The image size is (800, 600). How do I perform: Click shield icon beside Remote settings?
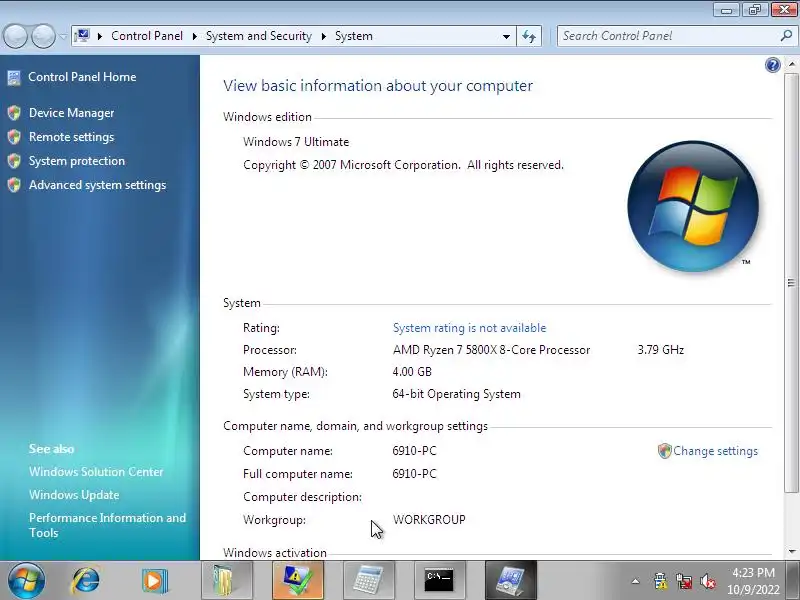(14, 137)
